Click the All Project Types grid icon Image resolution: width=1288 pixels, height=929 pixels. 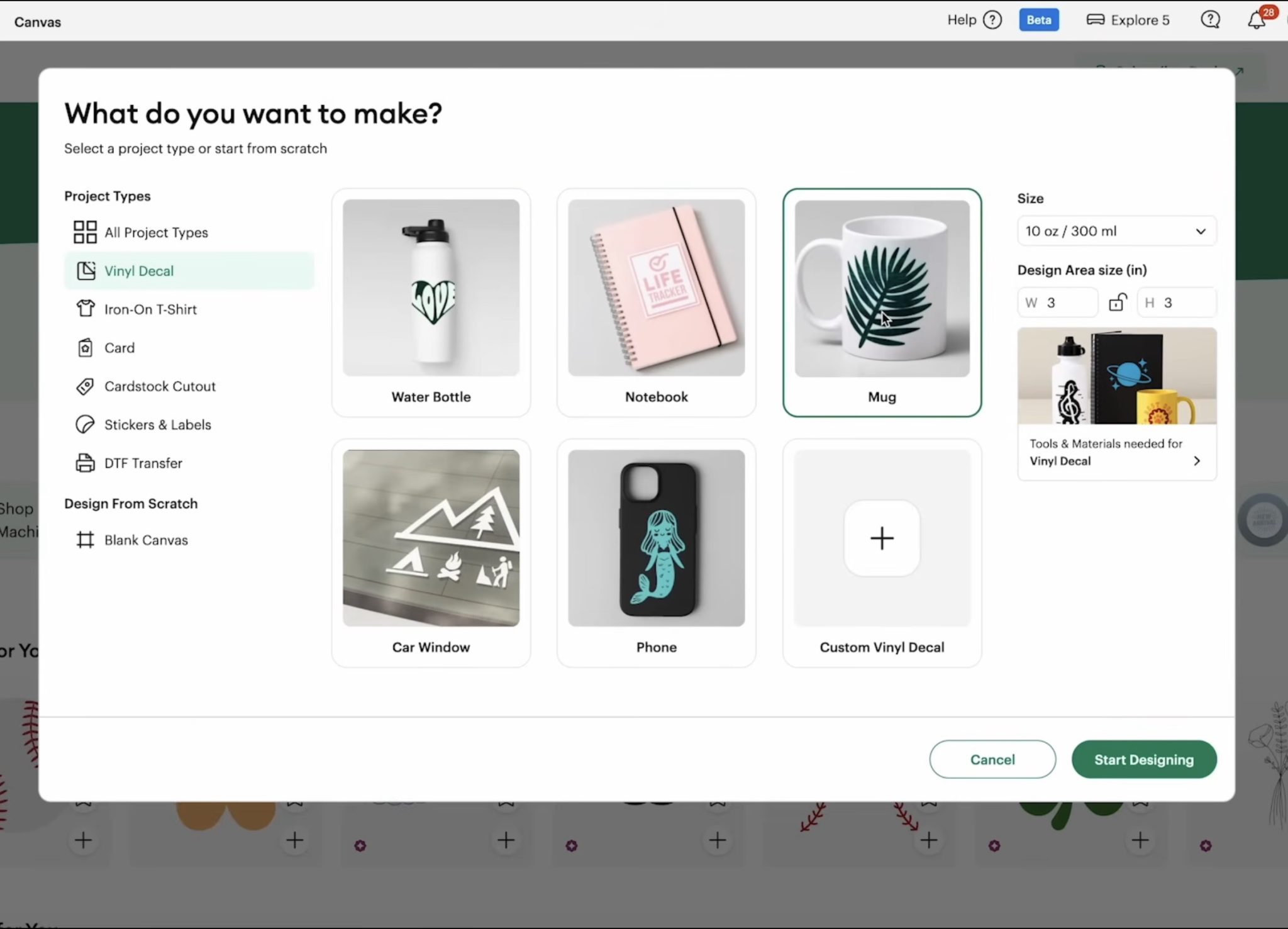click(x=85, y=232)
